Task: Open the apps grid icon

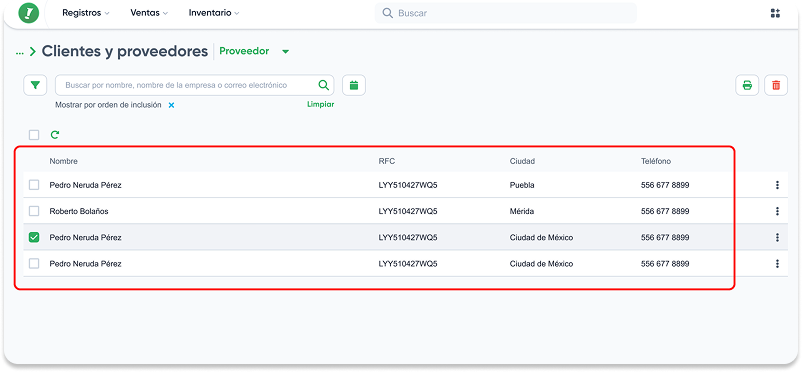Action: coord(775,13)
